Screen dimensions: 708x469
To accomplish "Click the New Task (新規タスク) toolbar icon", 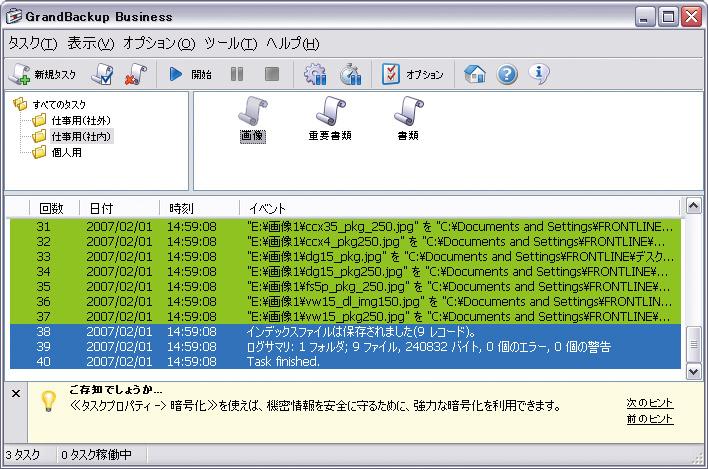I will click(20, 74).
